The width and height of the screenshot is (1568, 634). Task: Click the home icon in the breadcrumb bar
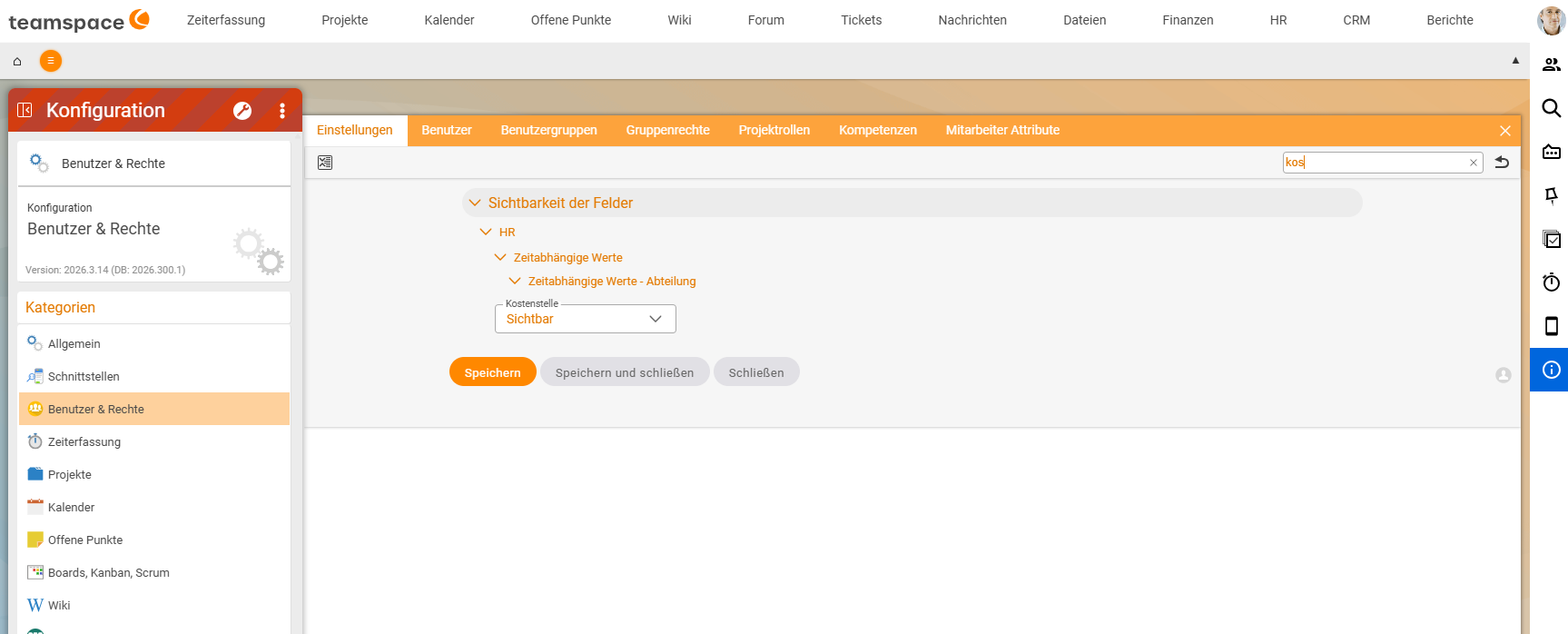click(x=17, y=62)
